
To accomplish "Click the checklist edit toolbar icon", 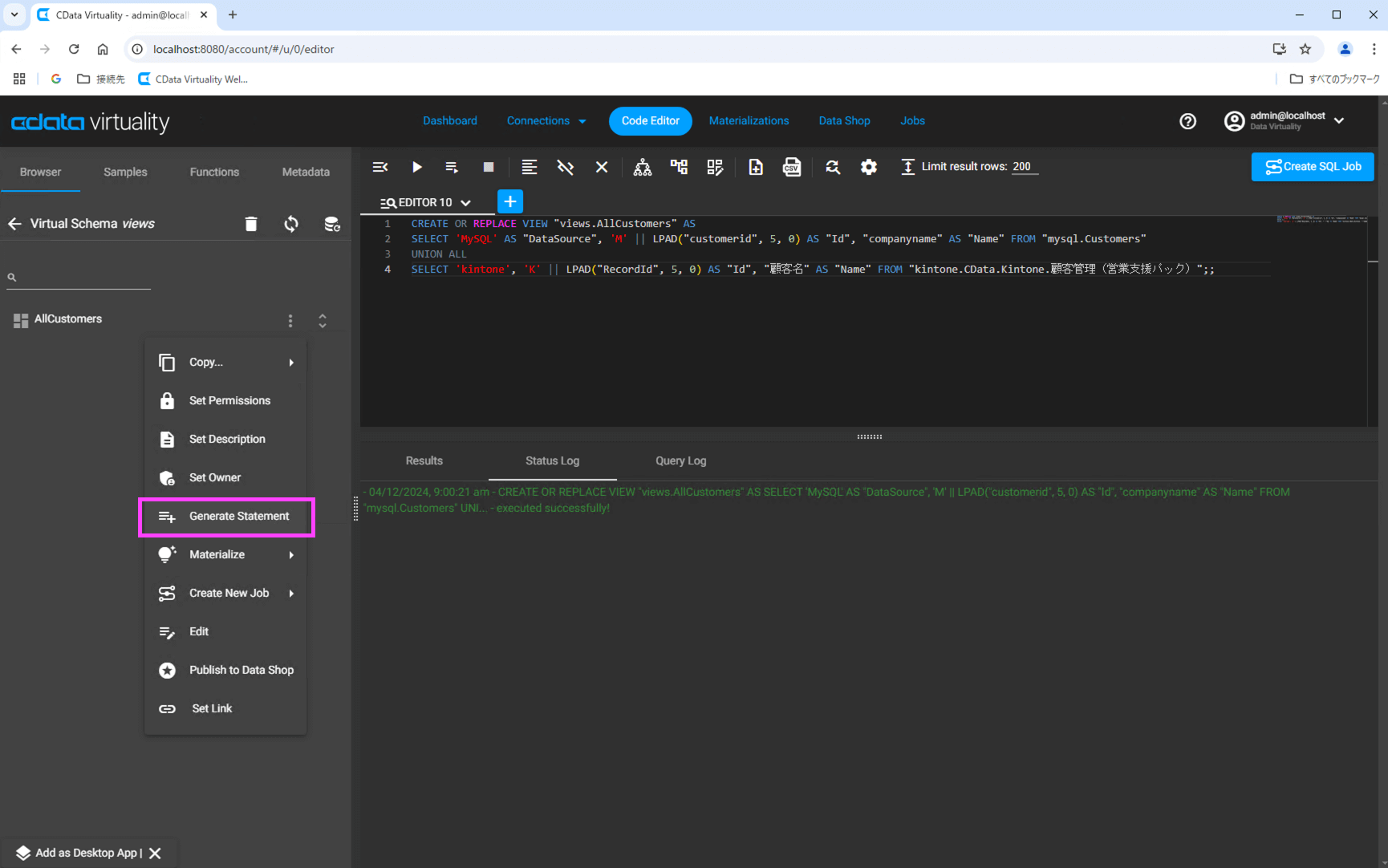I will pyautogui.click(x=715, y=167).
